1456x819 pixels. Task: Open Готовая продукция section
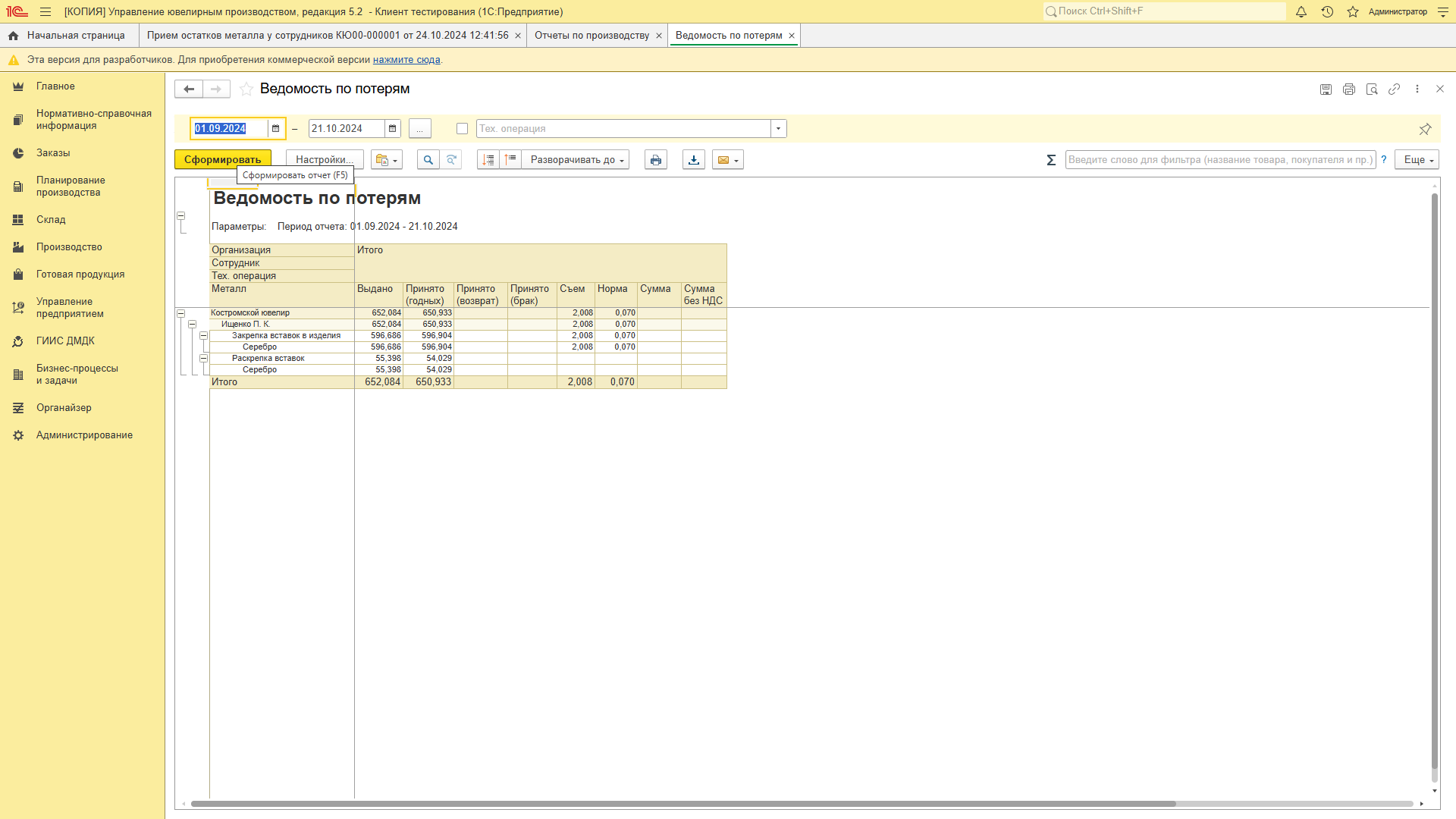point(80,275)
